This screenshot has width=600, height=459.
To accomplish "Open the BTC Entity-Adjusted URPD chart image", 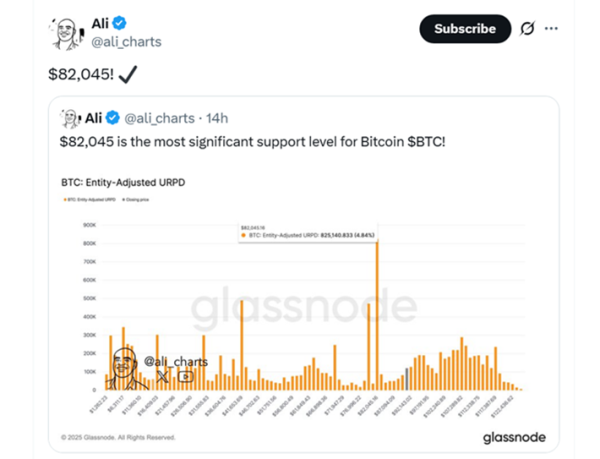I will pyautogui.click(x=300, y=310).
